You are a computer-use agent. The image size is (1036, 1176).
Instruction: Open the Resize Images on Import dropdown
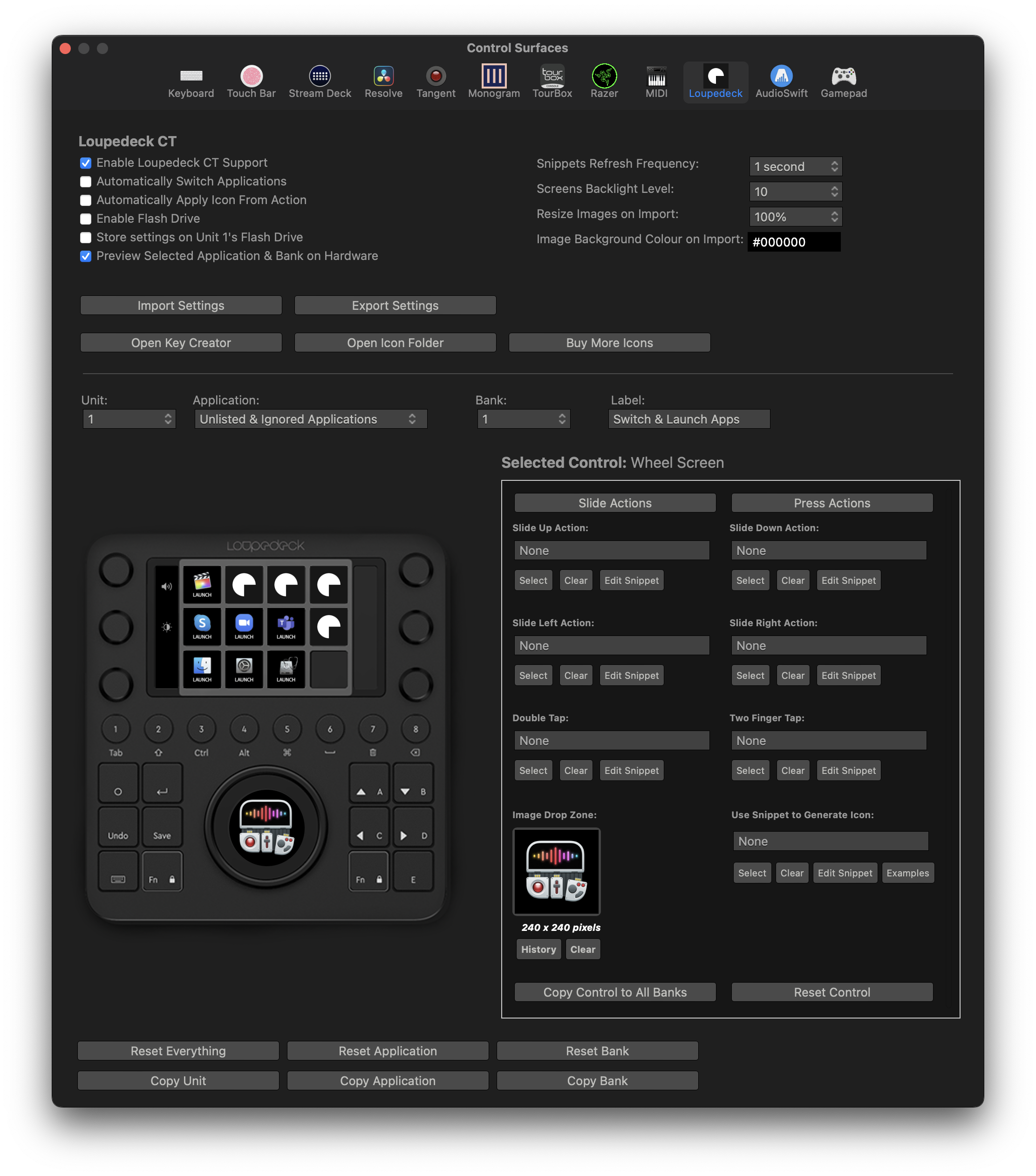click(x=796, y=217)
